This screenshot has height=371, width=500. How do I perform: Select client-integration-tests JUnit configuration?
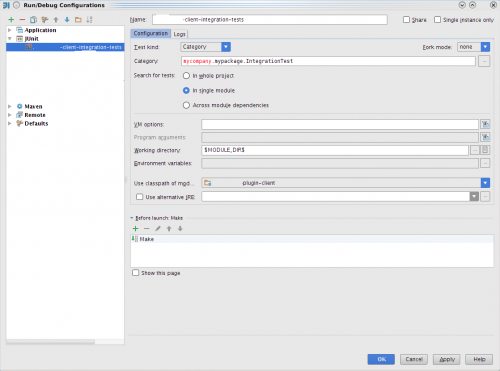(x=65, y=47)
